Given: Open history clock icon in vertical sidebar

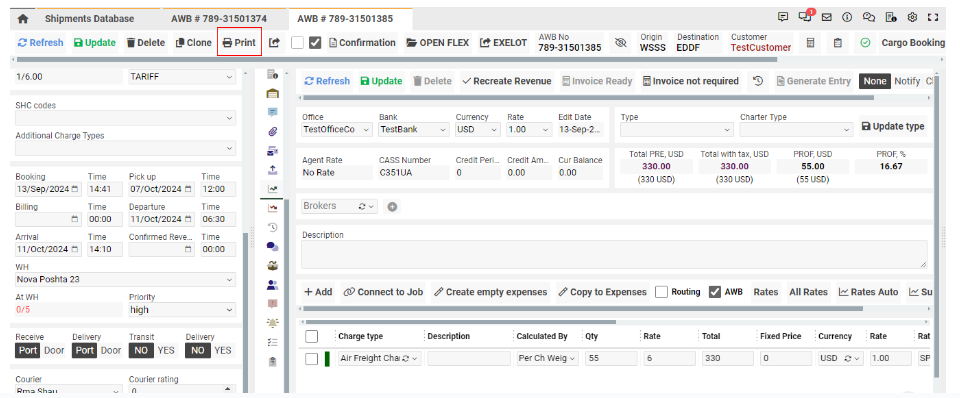Looking at the screenshot, I should click(x=273, y=227).
